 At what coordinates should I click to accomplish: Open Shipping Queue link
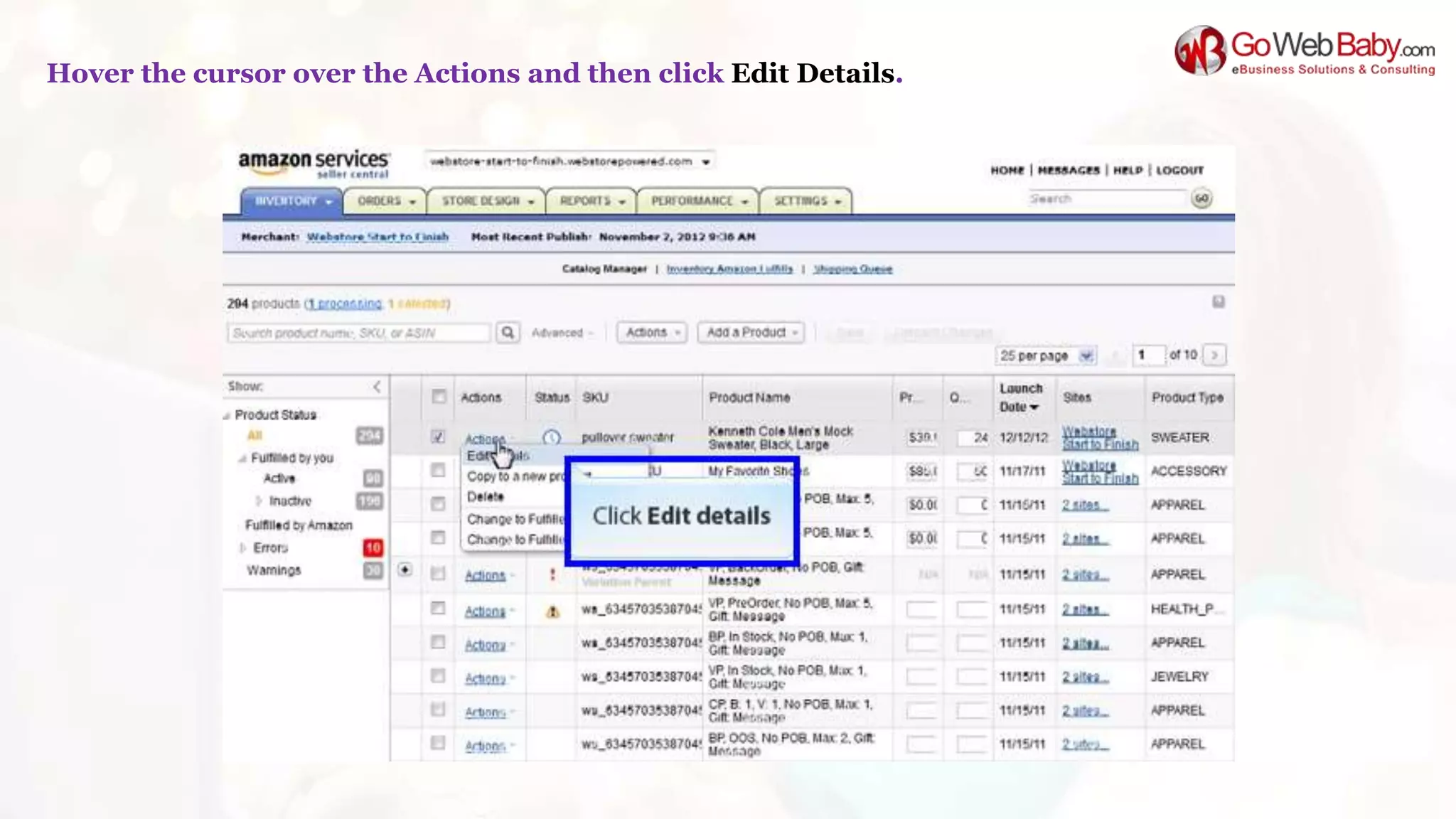853,269
